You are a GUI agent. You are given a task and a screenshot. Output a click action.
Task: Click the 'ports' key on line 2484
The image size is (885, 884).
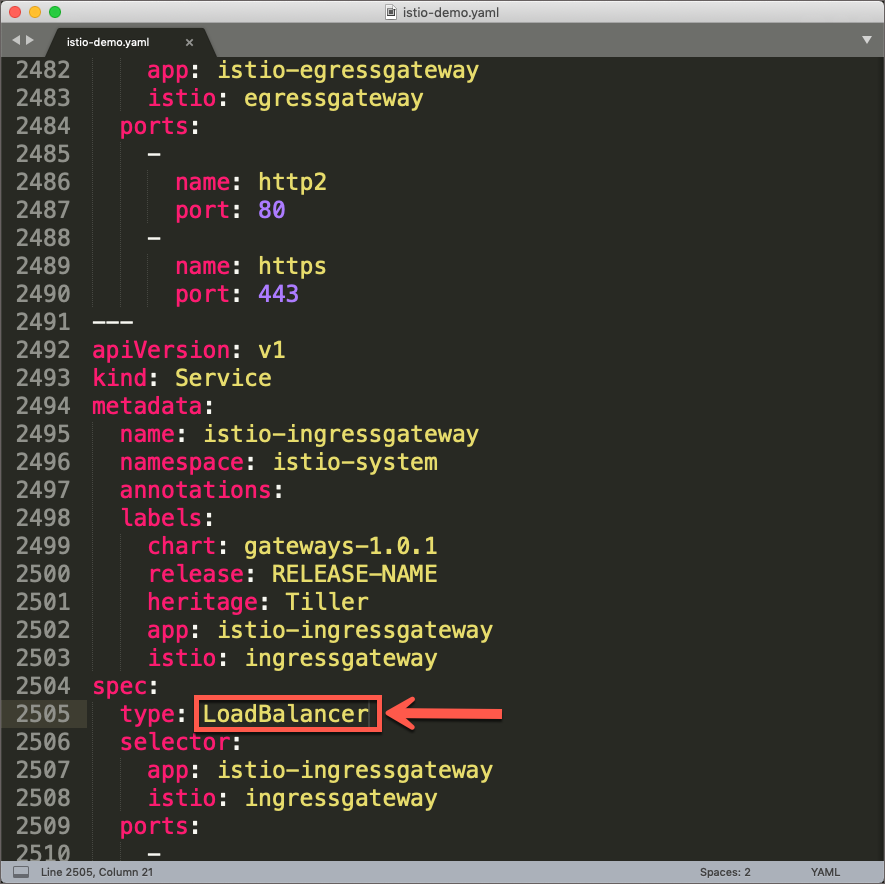coord(154,126)
